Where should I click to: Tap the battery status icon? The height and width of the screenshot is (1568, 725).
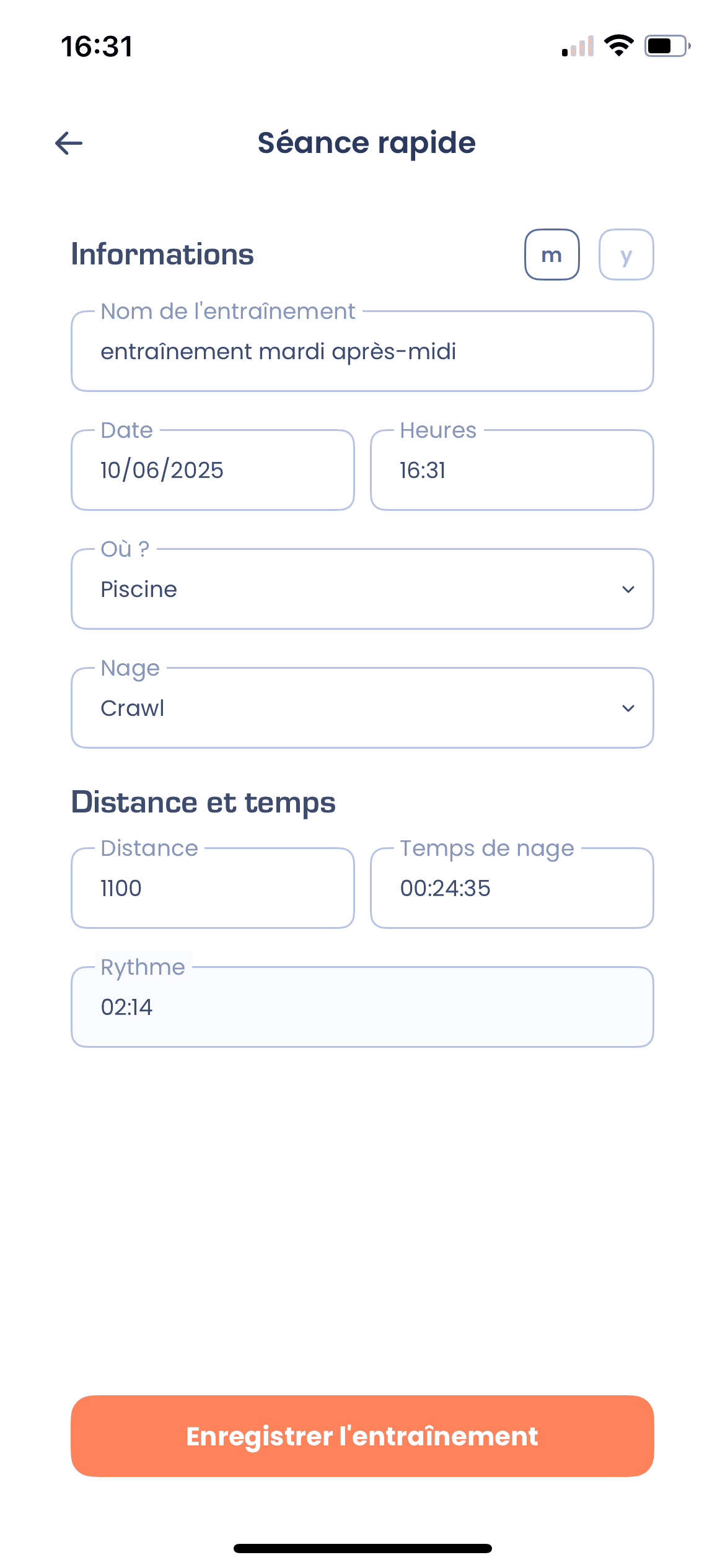pos(667,46)
